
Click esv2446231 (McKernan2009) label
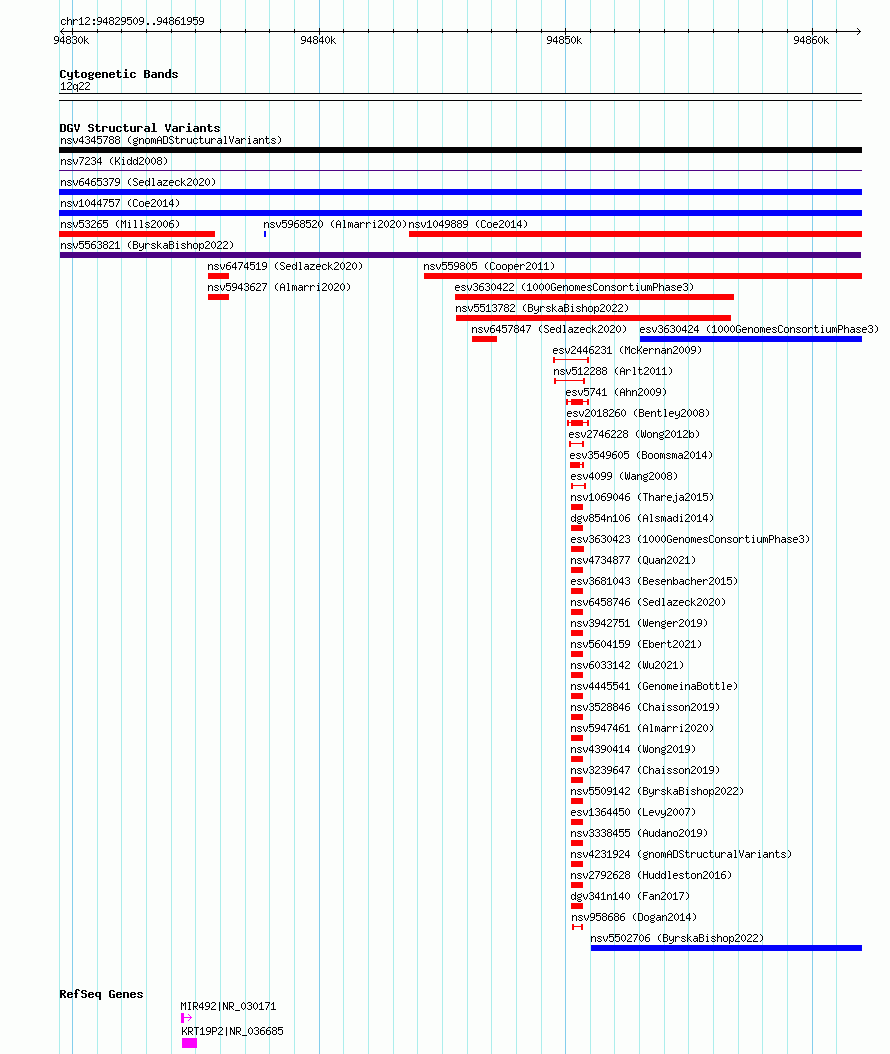(626, 350)
